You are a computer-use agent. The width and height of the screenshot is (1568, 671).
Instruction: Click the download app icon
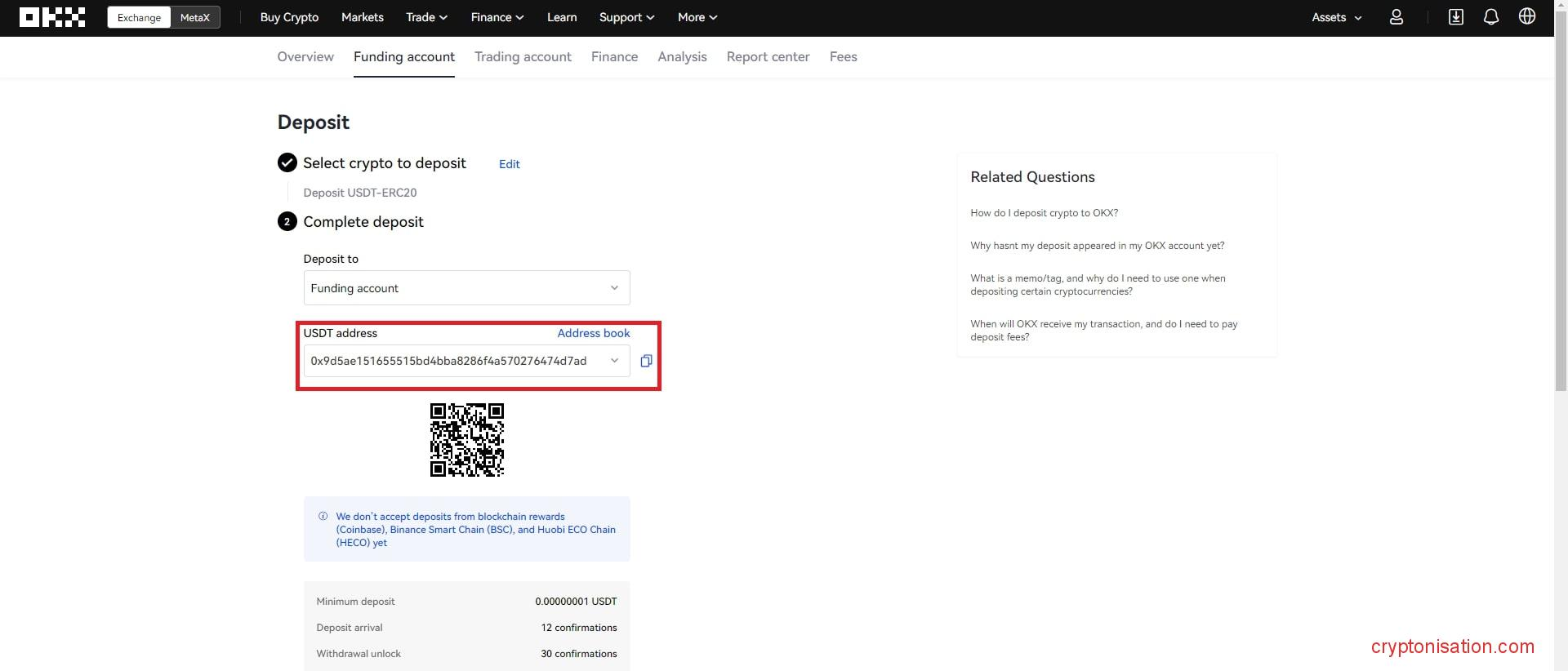click(1455, 17)
